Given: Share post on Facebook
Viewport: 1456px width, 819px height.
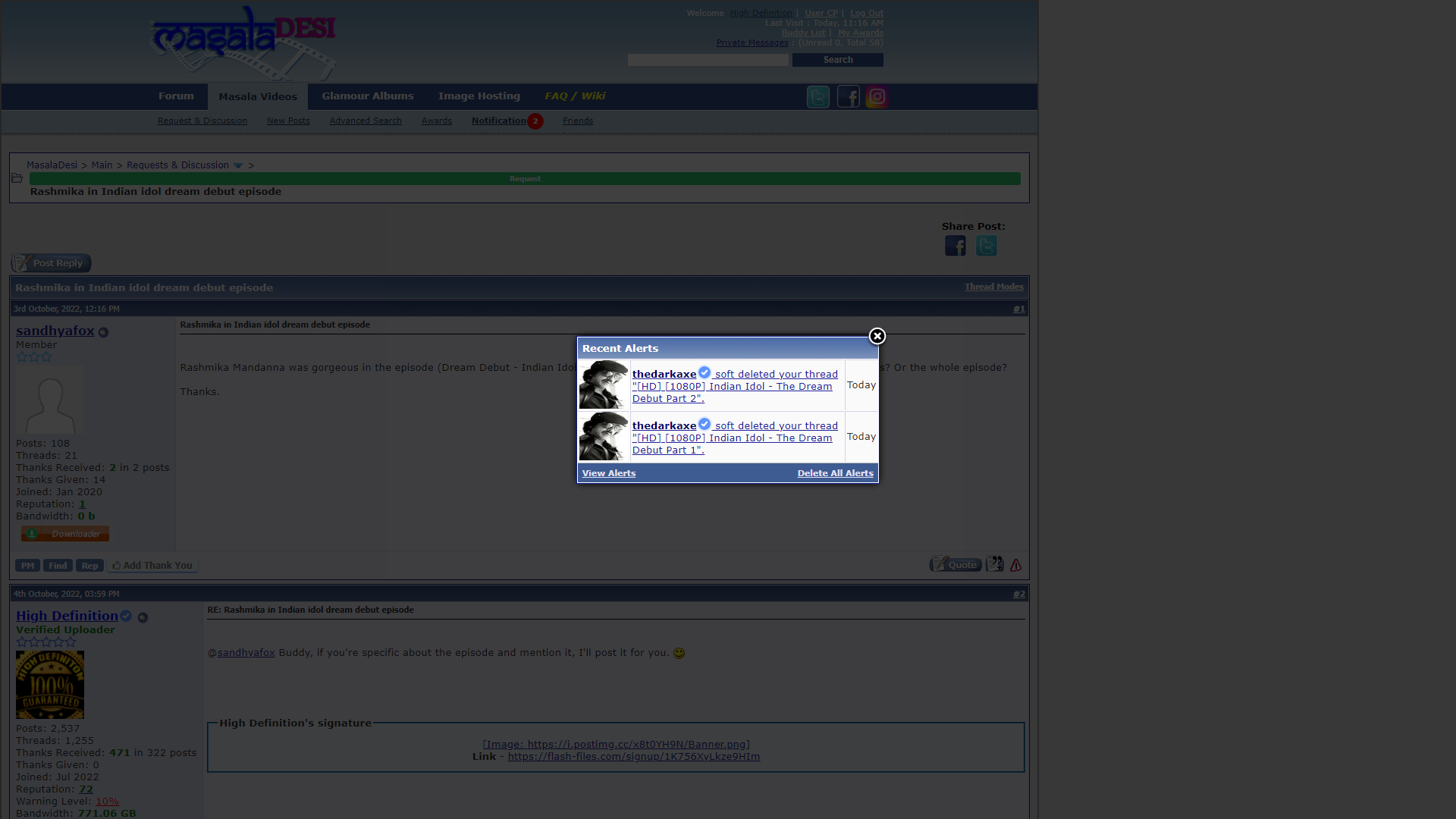Looking at the screenshot, I should pos(955,246).
